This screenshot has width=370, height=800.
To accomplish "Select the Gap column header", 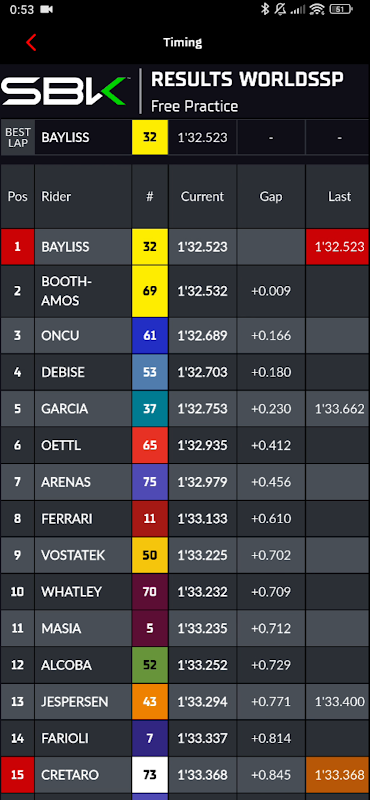I will (271, 196).
